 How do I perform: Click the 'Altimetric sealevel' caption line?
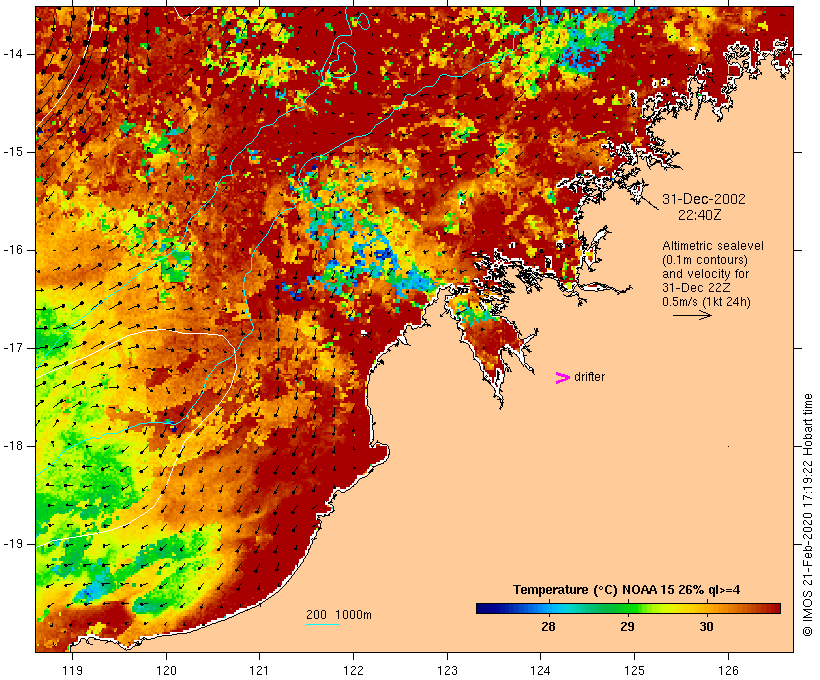(712, 245)
